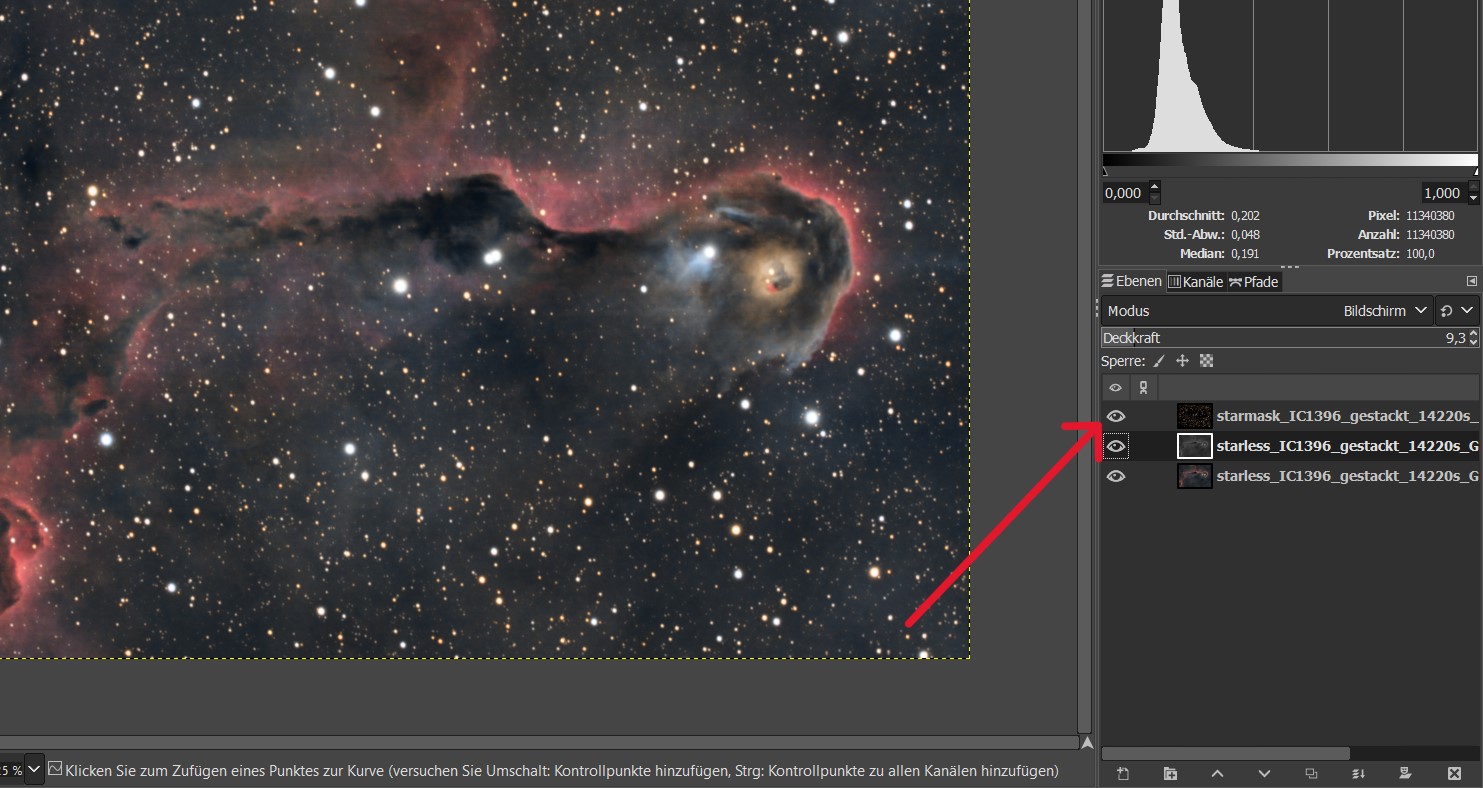
Task: Click the layers panel horizontal scrollbar
Action: (1226, 753)
